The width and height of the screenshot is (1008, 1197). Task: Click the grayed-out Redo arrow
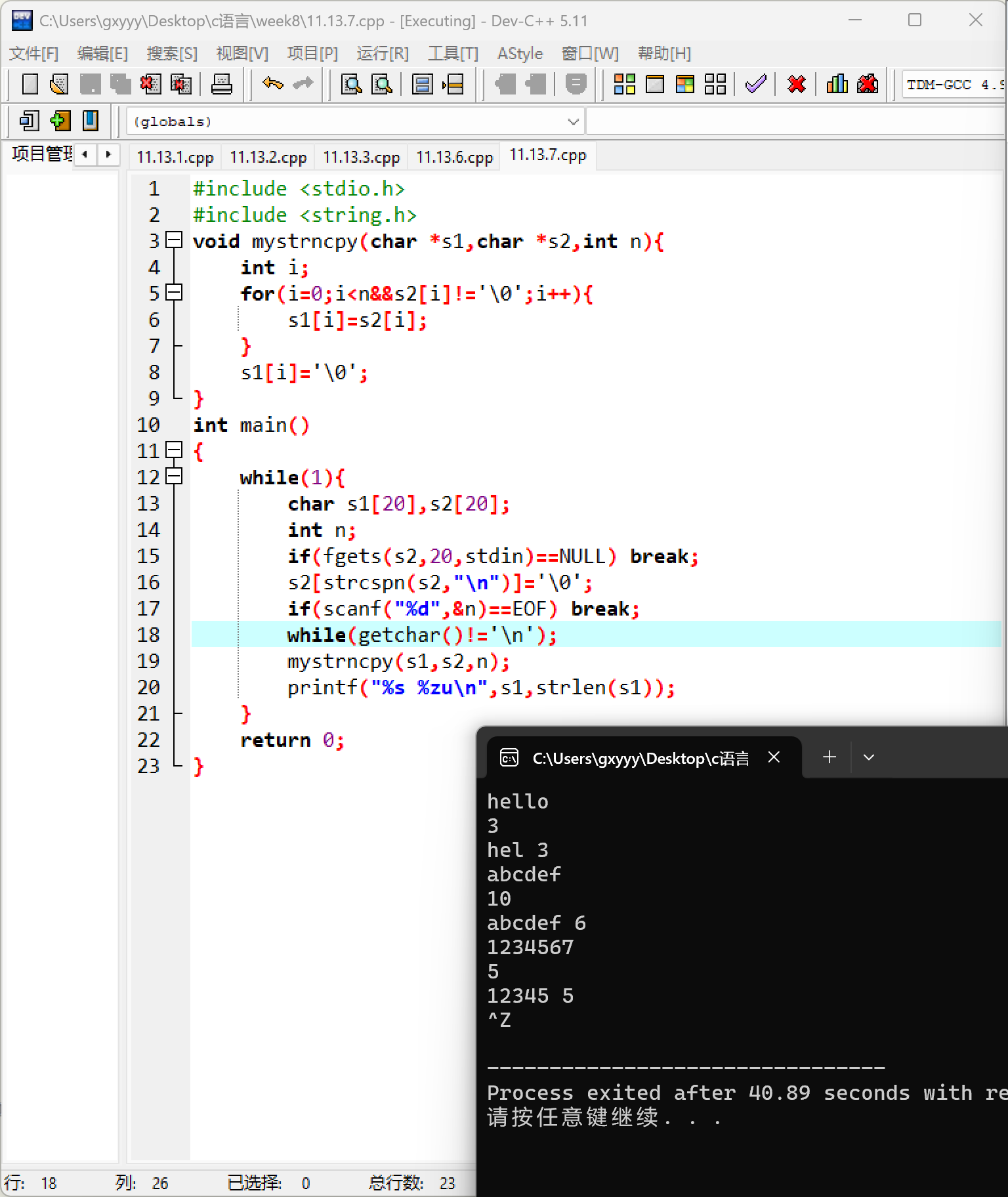[x=303, y=84]
